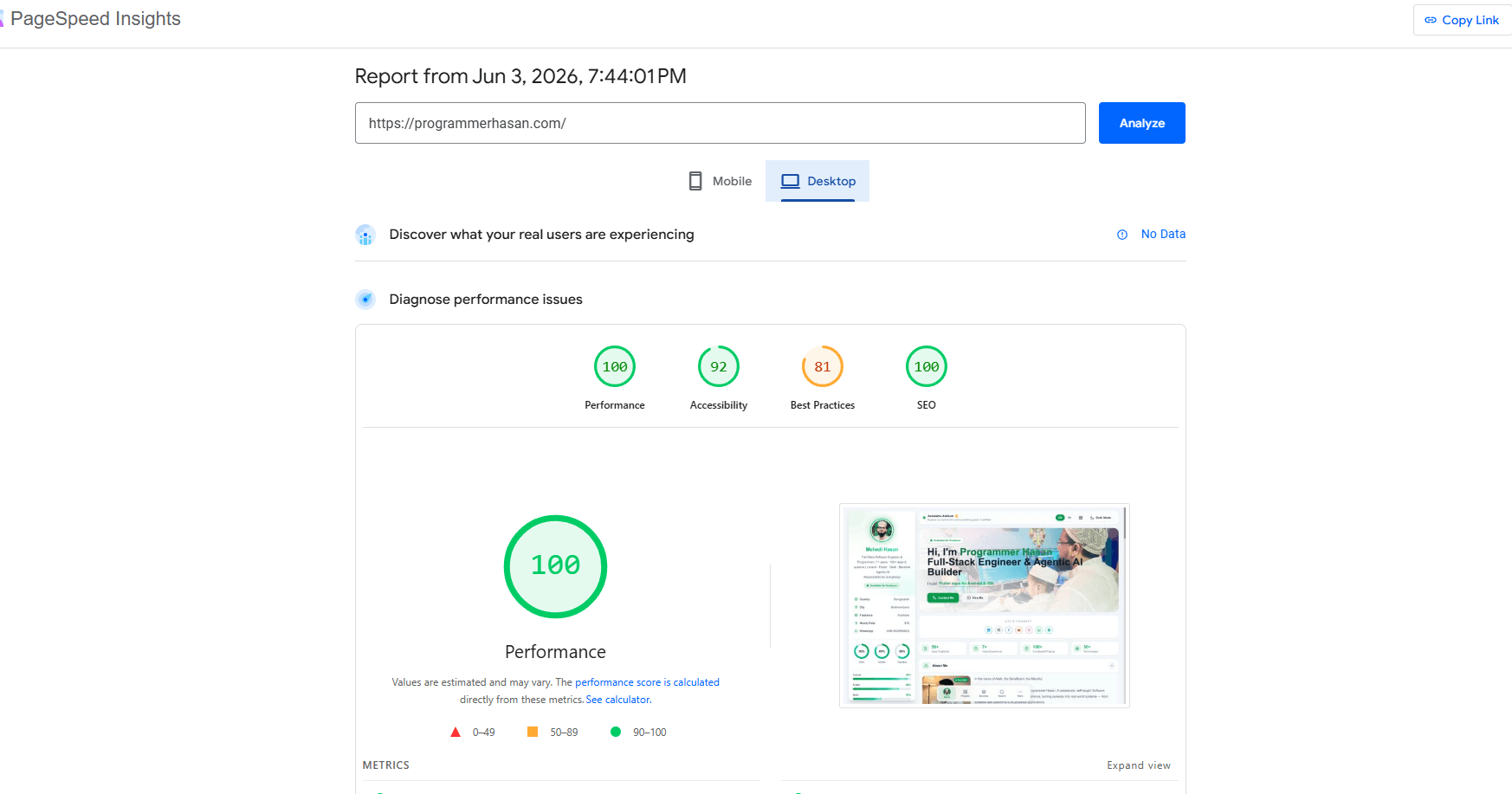Click the desktop laptop icon
Viewport: 1512px width, 794px height.
point(790,181)
